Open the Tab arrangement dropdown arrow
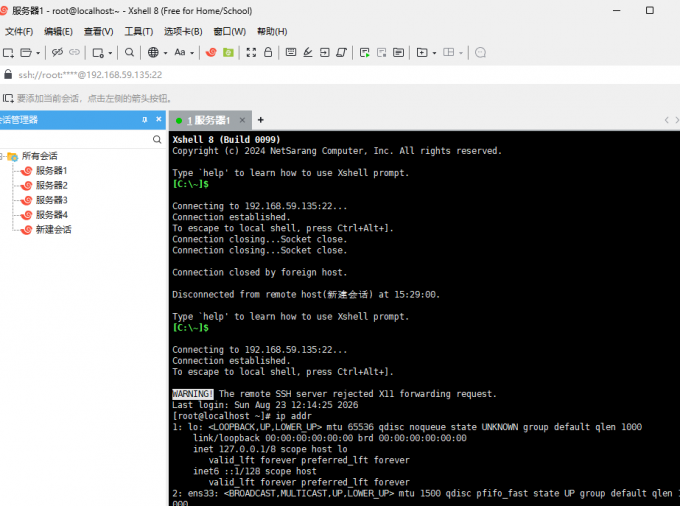Image resolution: width=680 pixels, height=506 pixels. click(461, 53)
